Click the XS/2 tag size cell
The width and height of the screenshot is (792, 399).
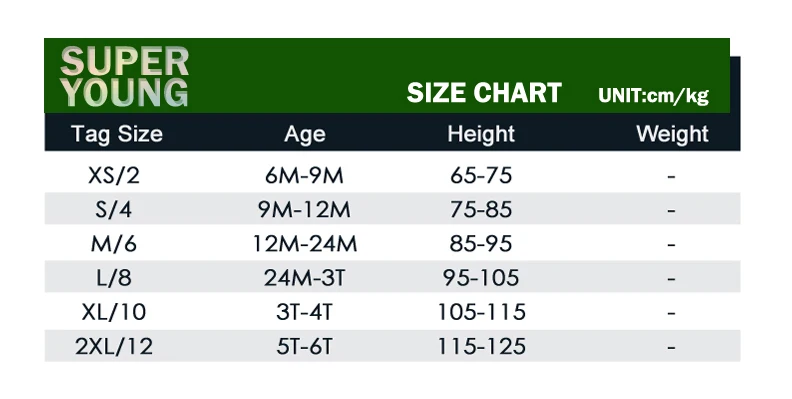[114, 176]
